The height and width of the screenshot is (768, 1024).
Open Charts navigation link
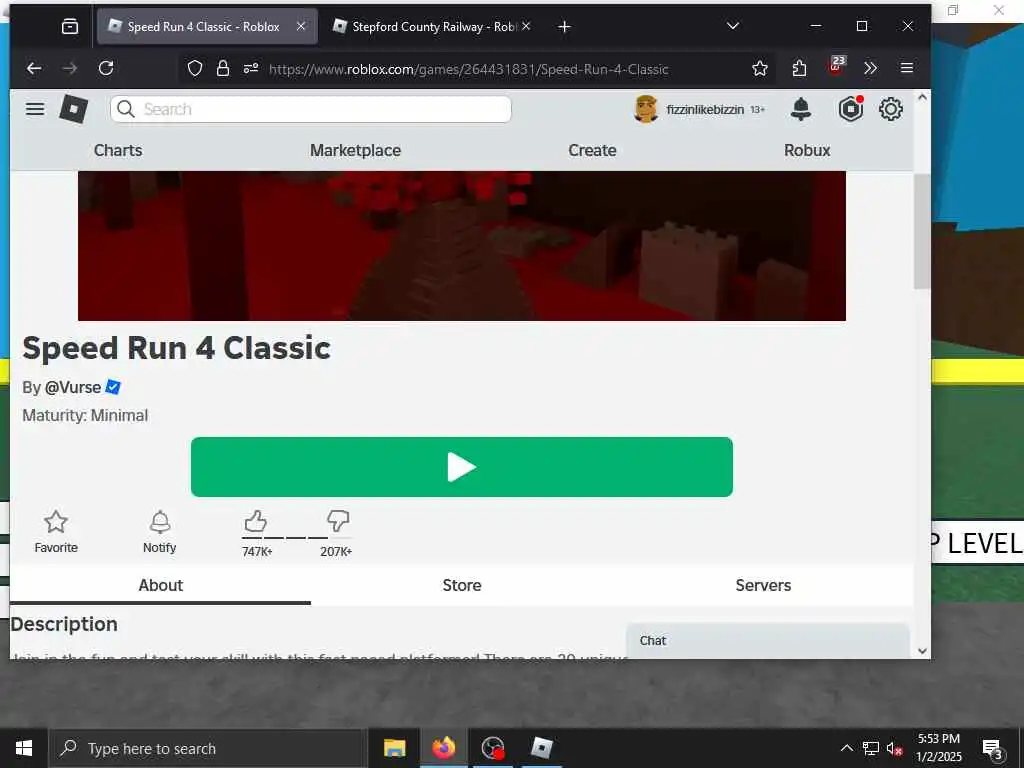coord(118,150)
